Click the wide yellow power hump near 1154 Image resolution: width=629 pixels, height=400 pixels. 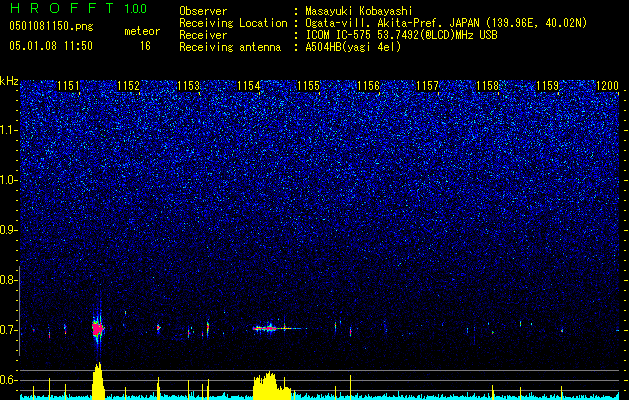pos(272,386)
